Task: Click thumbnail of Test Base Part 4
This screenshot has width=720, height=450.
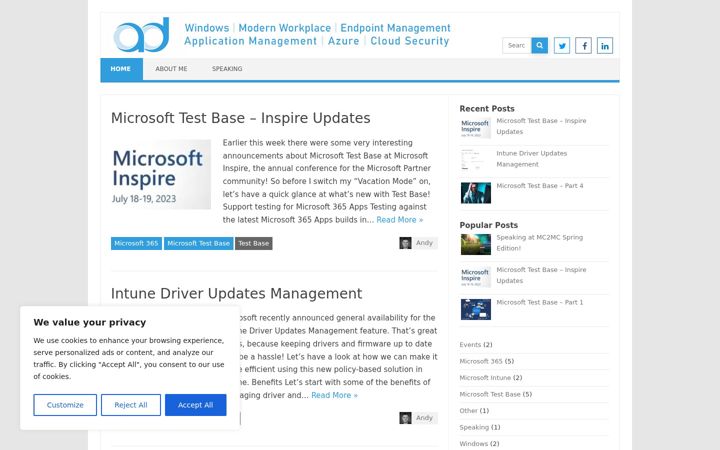Action: click(476, 193)
